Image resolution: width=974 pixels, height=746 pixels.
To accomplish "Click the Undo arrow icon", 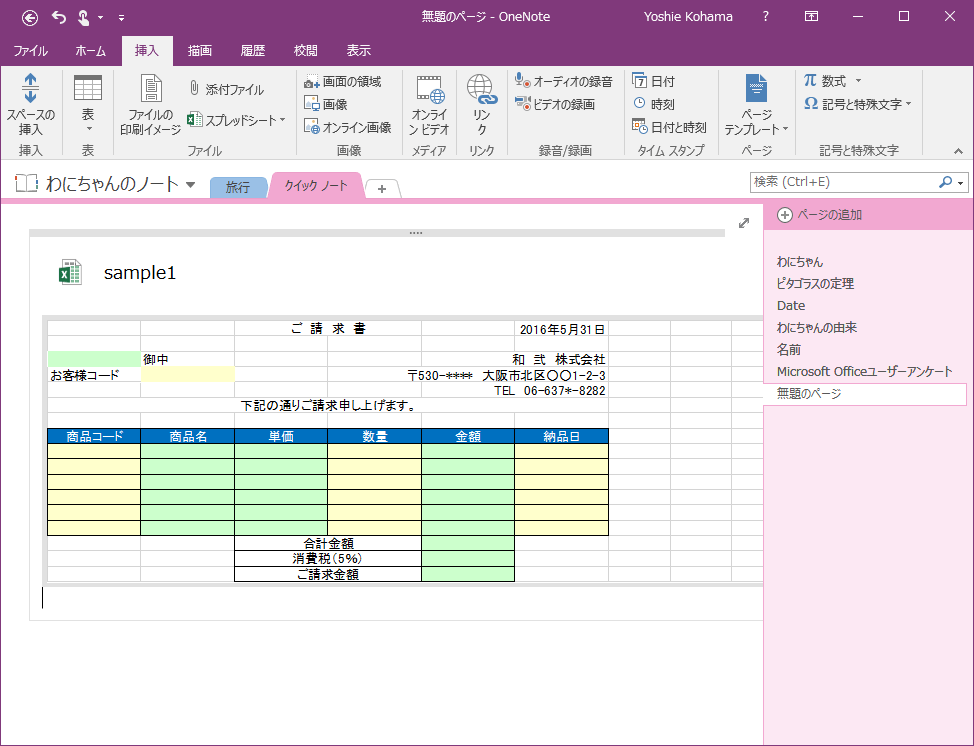I will 59,17.
